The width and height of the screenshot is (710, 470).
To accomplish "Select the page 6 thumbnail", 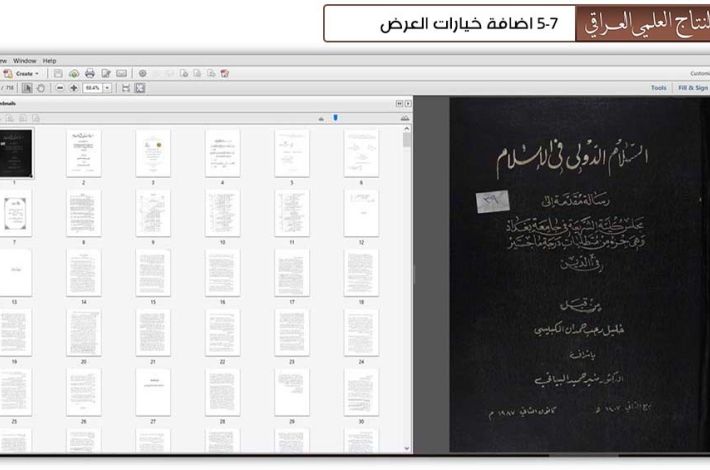I will (361, 153).
